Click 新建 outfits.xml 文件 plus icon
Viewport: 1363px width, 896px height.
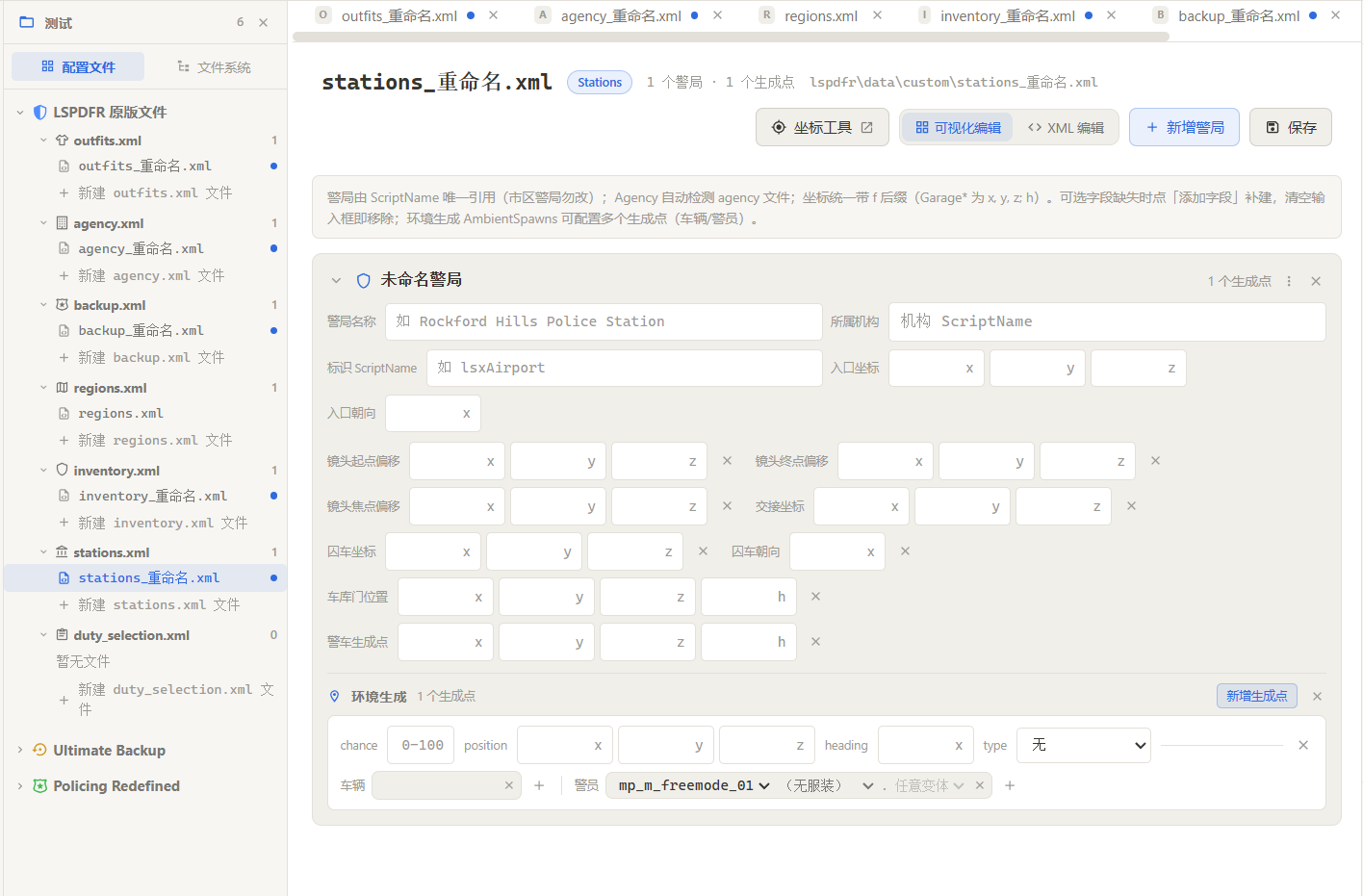[64, 192]
